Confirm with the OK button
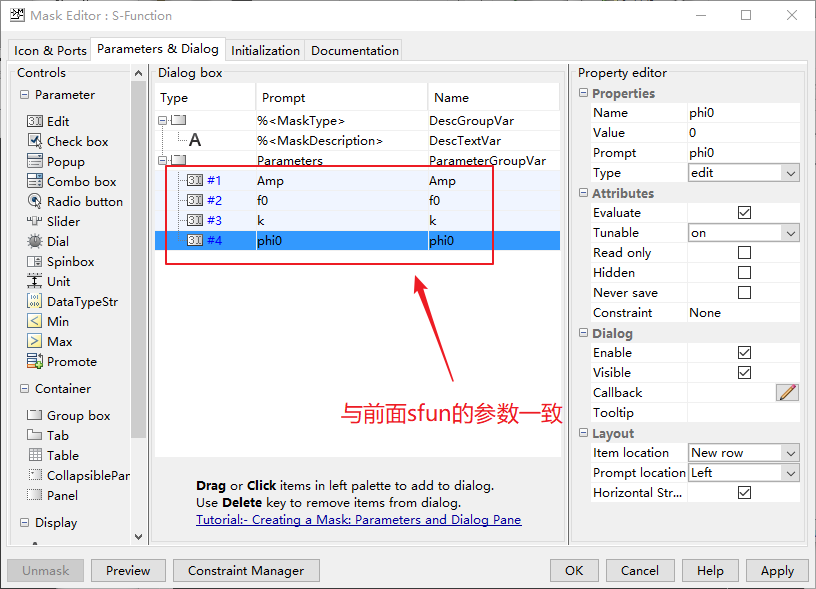This screenshot has width=816, height=589. pyautogui.click(x=574, y=571)
